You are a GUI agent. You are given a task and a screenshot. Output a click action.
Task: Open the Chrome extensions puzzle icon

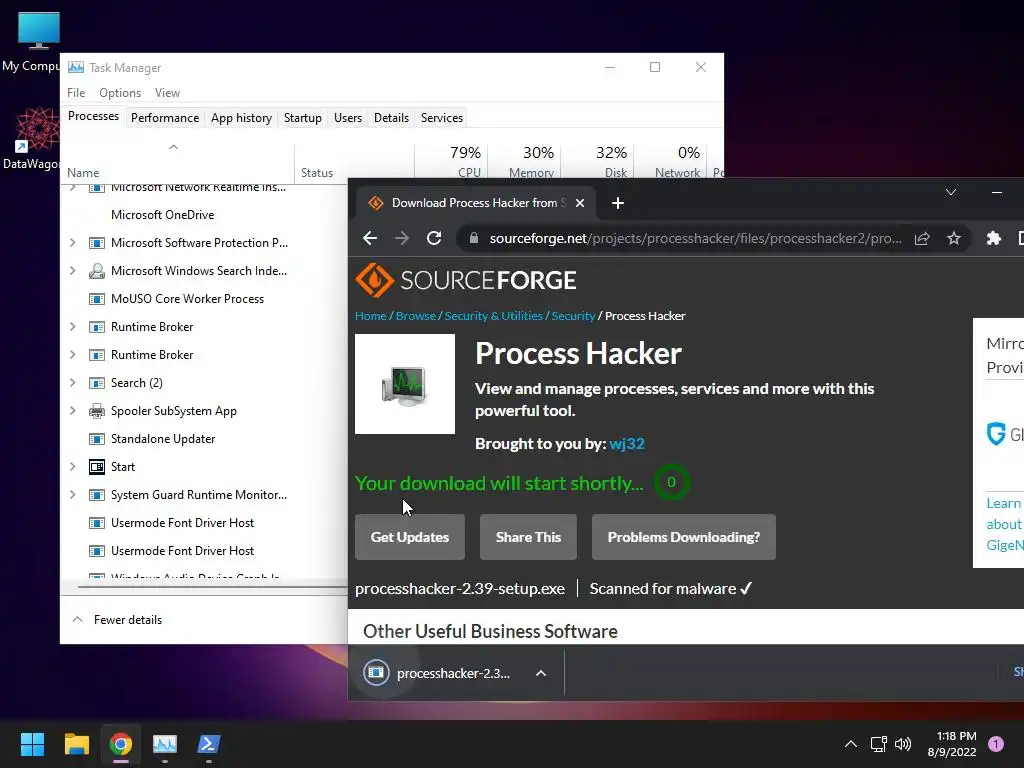click(x=993, y=238)
